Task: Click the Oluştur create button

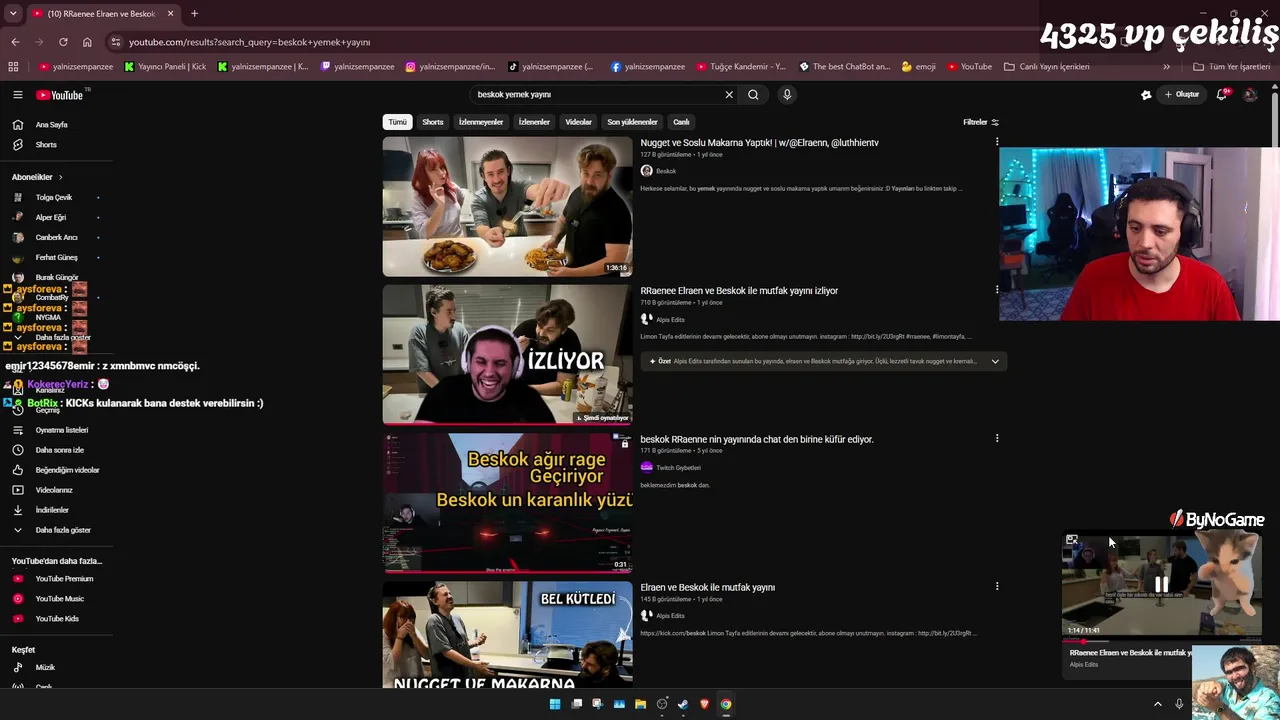Action: [1182, 95]
